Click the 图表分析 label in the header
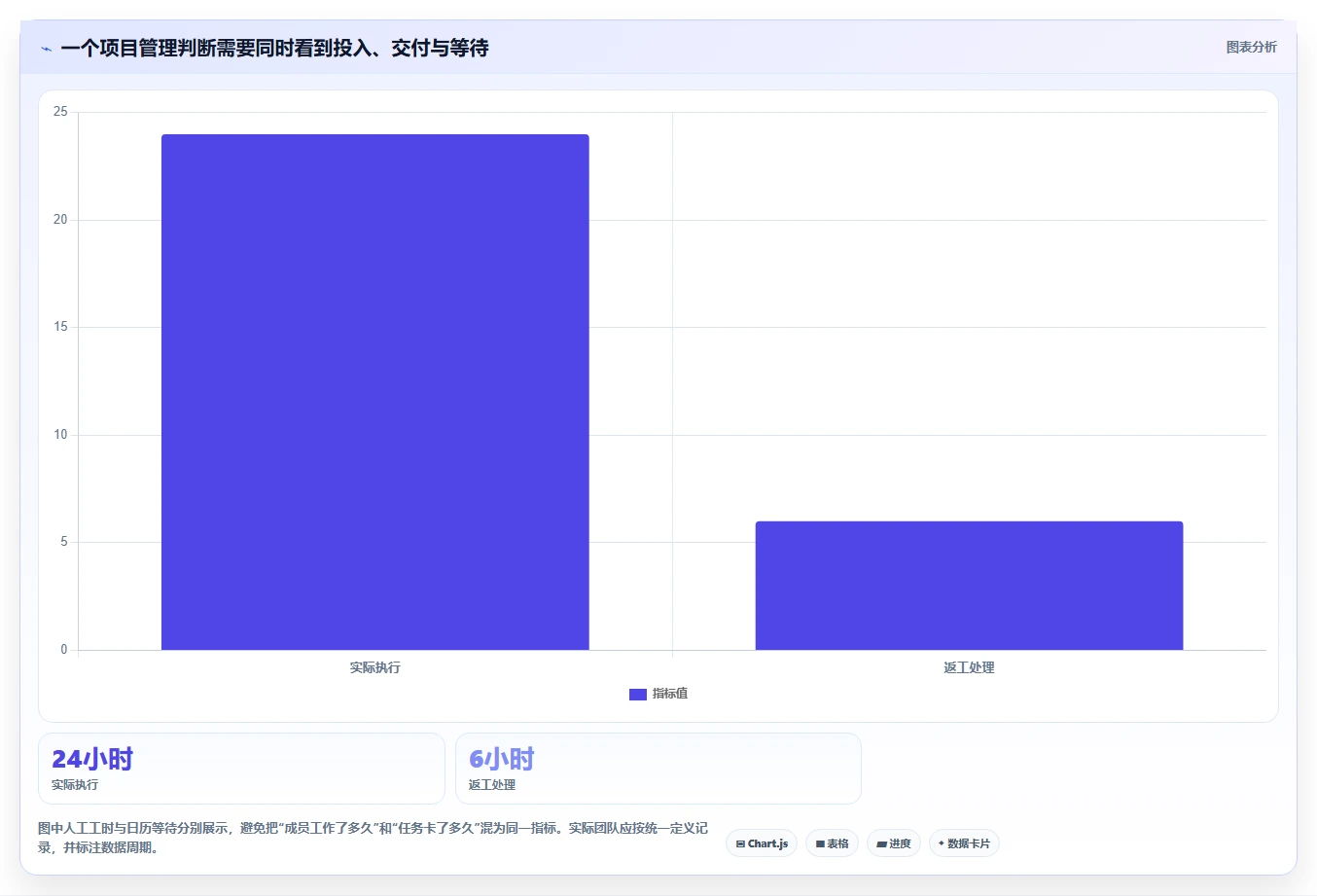Screen dimensions: 1317x896 1251,47
